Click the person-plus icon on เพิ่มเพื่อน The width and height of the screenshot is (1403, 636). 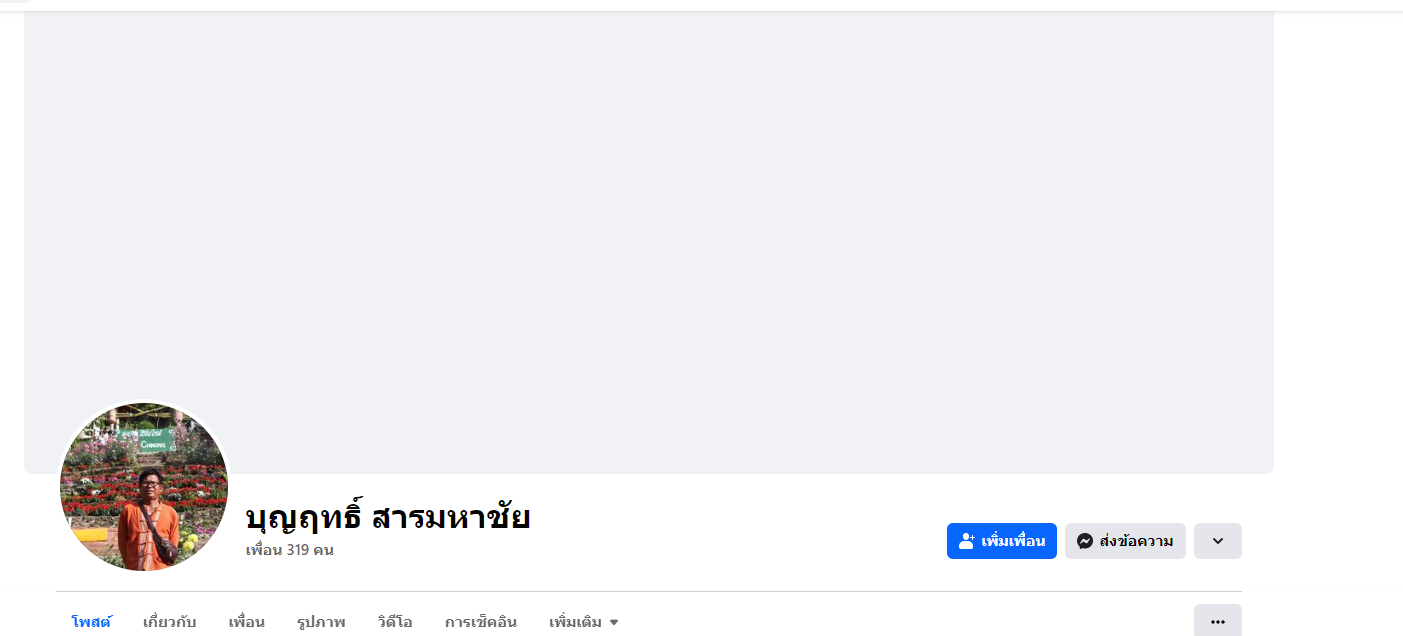pos(966,541)
